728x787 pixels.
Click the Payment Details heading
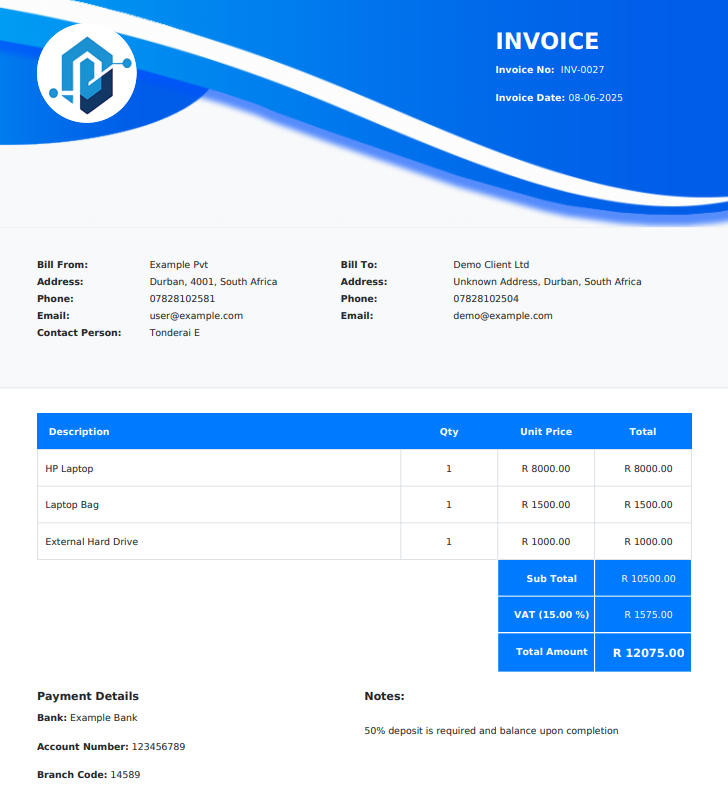tap(88, 696)
